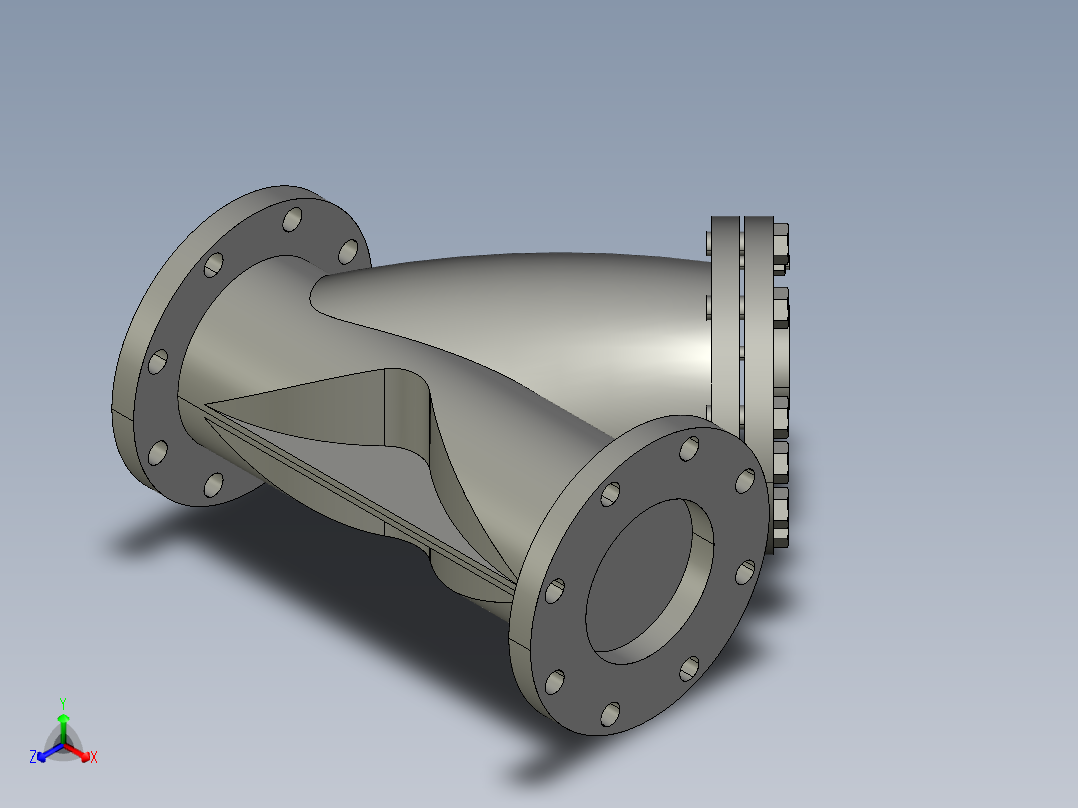Screen dimensions: 1078x808
Task: Click the green Y axis arrow on triad
Action: pyautogui.click(x=63, y=728)
